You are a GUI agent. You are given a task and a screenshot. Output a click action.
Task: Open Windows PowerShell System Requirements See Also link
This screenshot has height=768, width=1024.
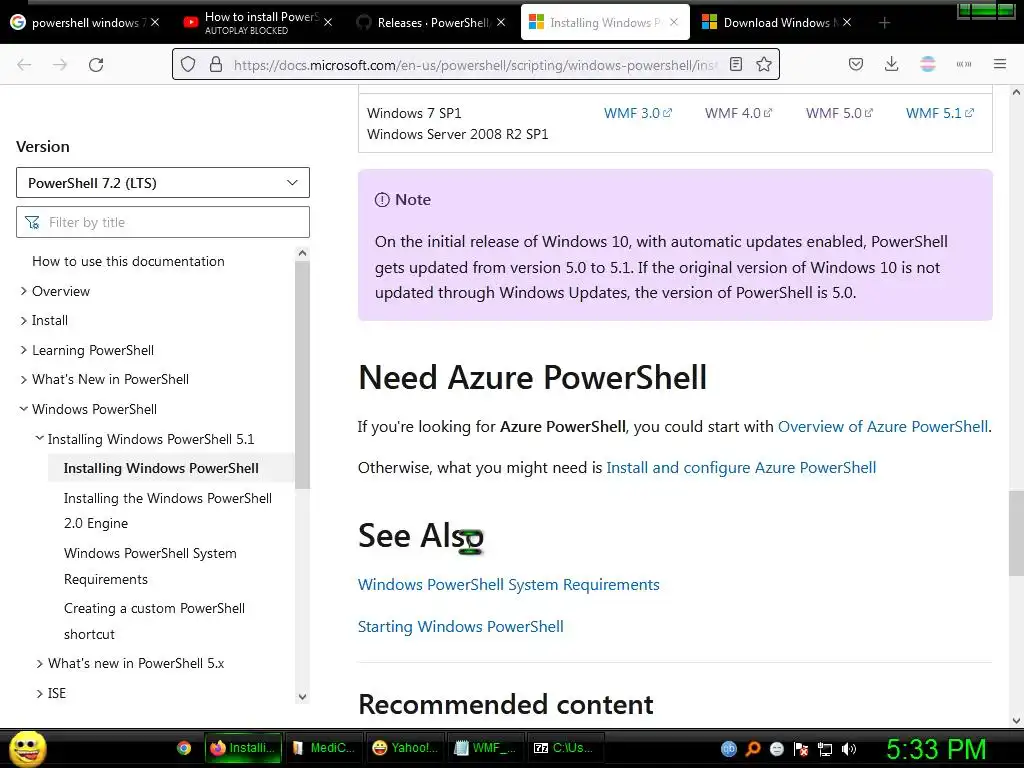(509, 584)
